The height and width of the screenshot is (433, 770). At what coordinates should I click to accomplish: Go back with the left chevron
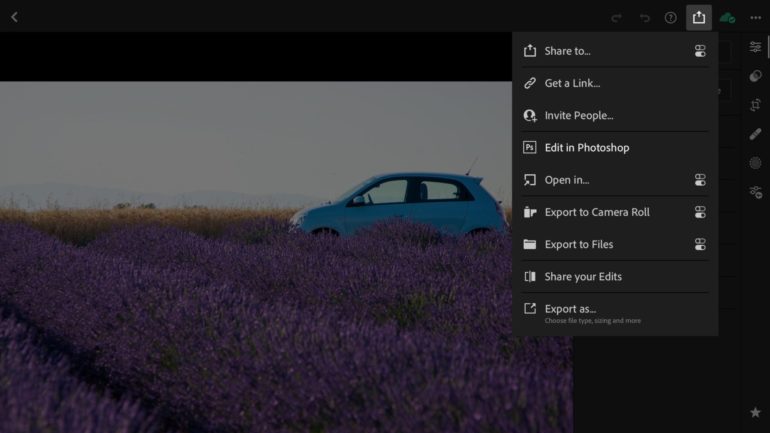14,18
